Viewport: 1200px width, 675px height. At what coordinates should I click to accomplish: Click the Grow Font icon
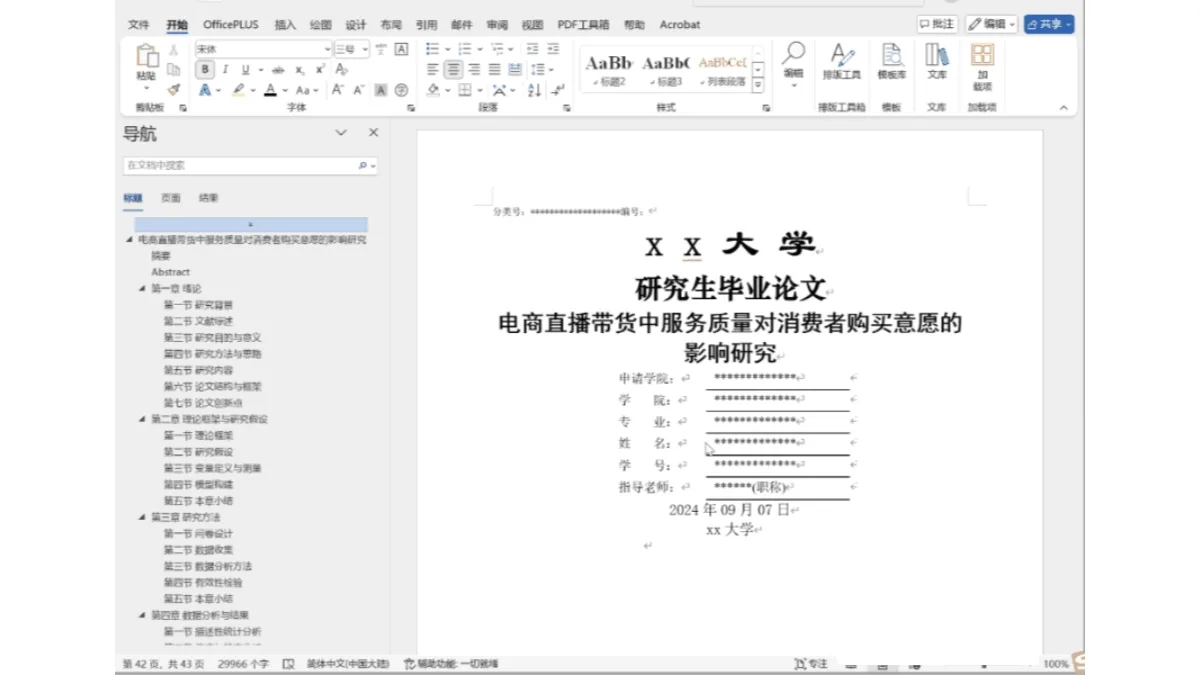click(x=338, y=90)
